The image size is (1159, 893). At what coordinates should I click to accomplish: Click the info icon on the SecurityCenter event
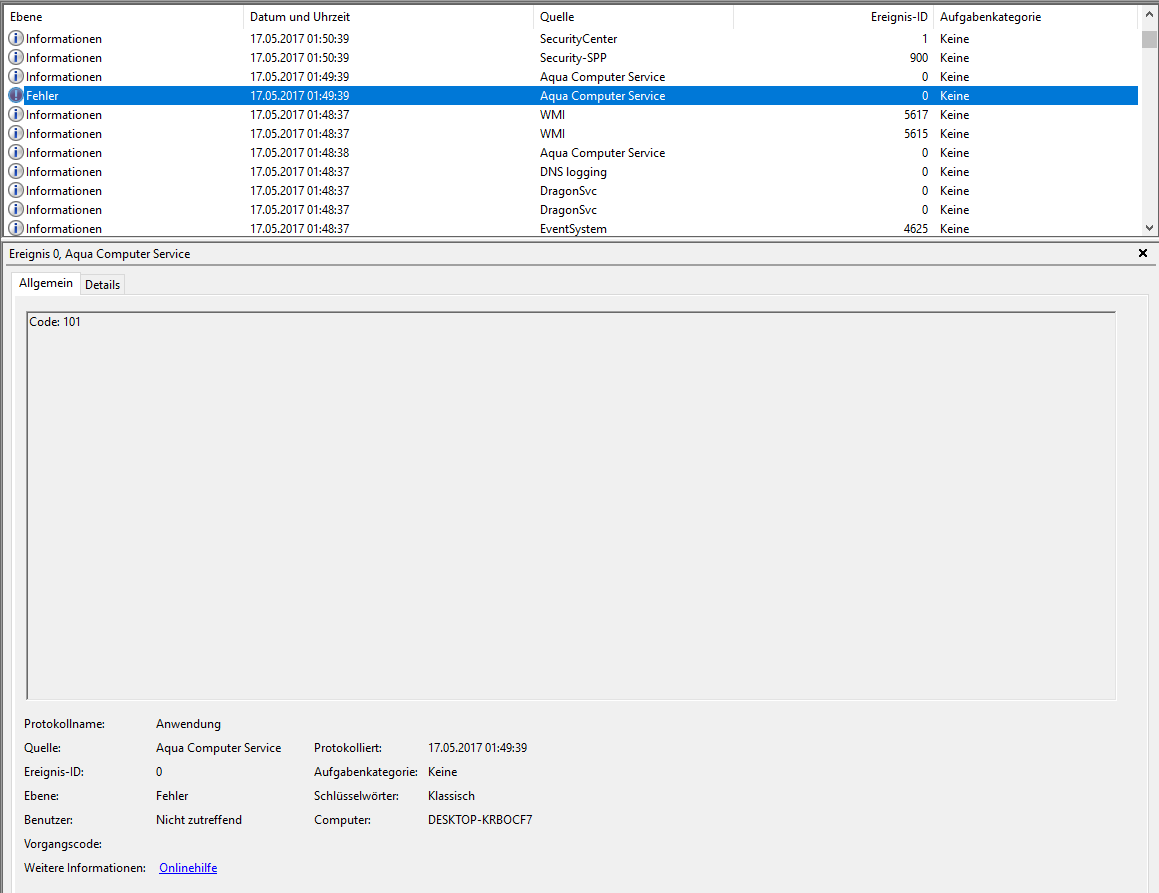pos(16,39)
